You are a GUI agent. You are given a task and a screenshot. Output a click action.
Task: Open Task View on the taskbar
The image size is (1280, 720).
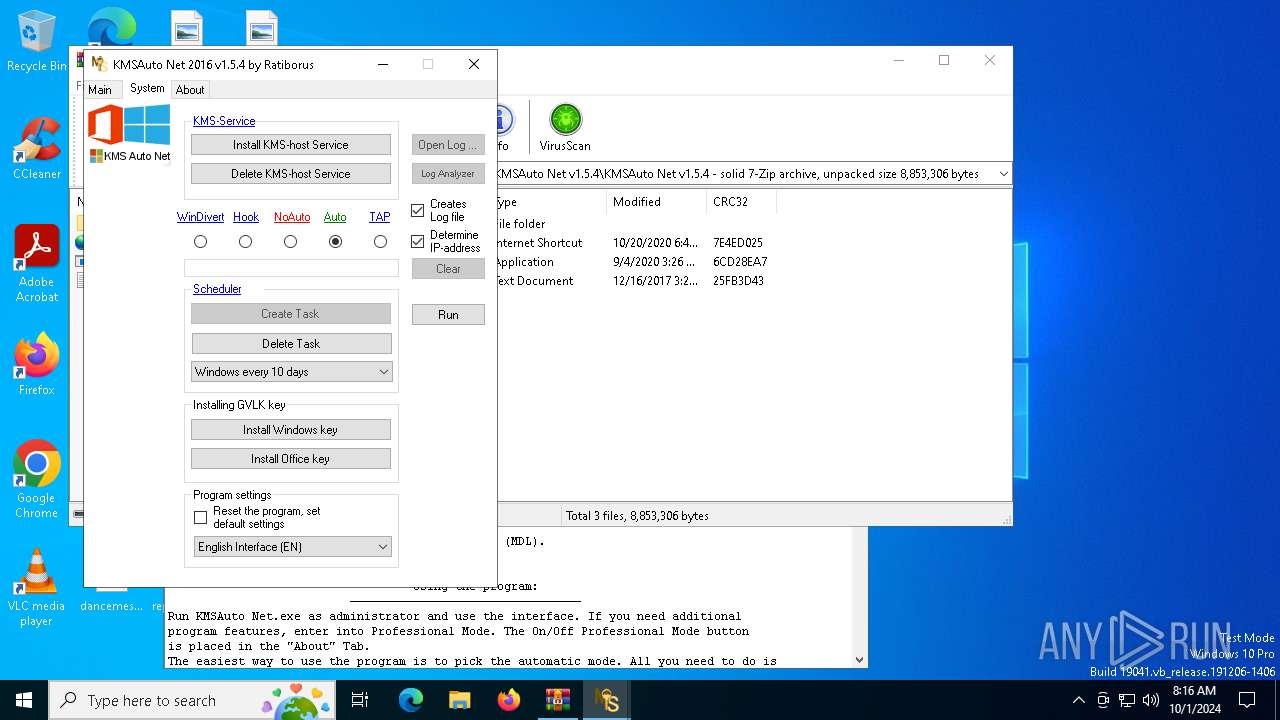(x=360, y=700)
